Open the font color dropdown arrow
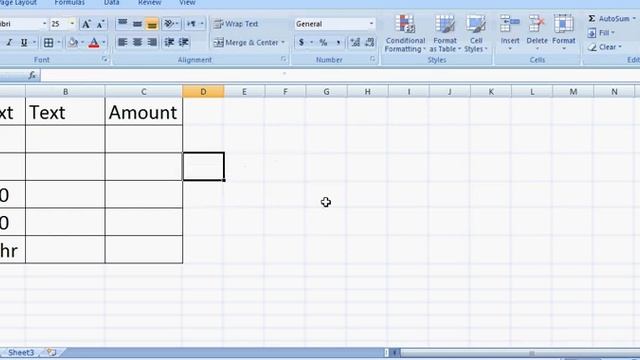The height and width of the screenshot is (360, 640). coord(104,42)
